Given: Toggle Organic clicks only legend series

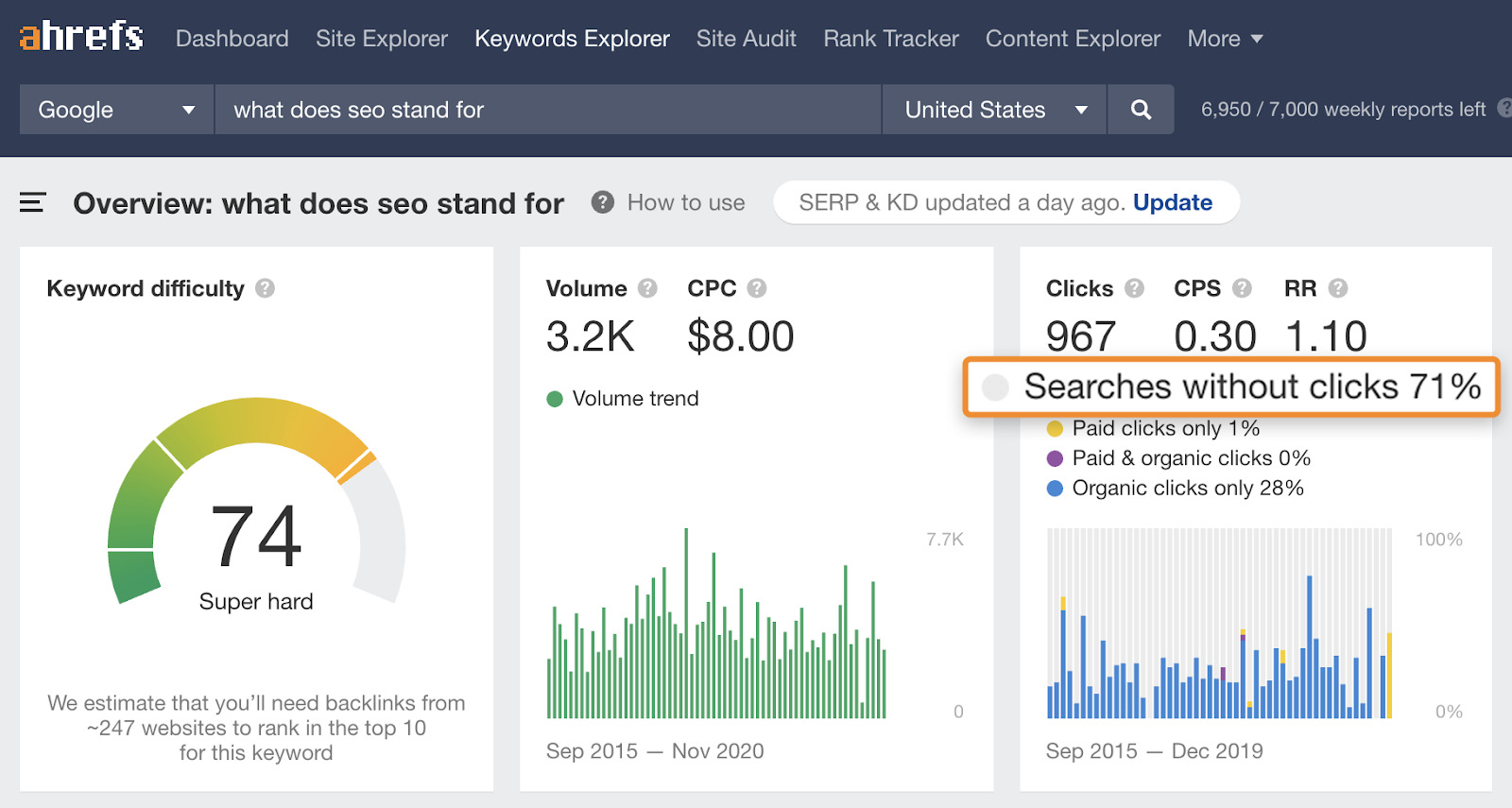Looking at the screenshot, I should point(1056,489).
